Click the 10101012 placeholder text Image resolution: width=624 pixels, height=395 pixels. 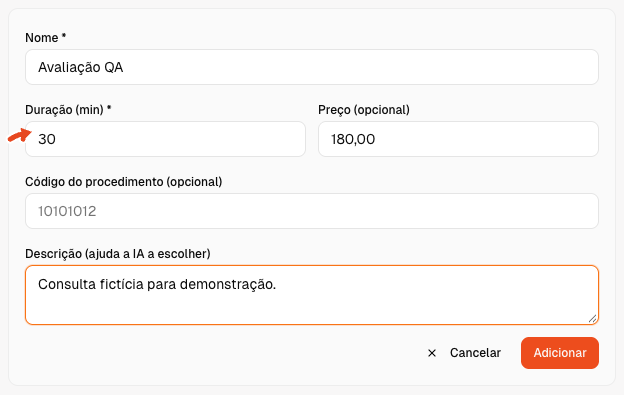[67, 211]
